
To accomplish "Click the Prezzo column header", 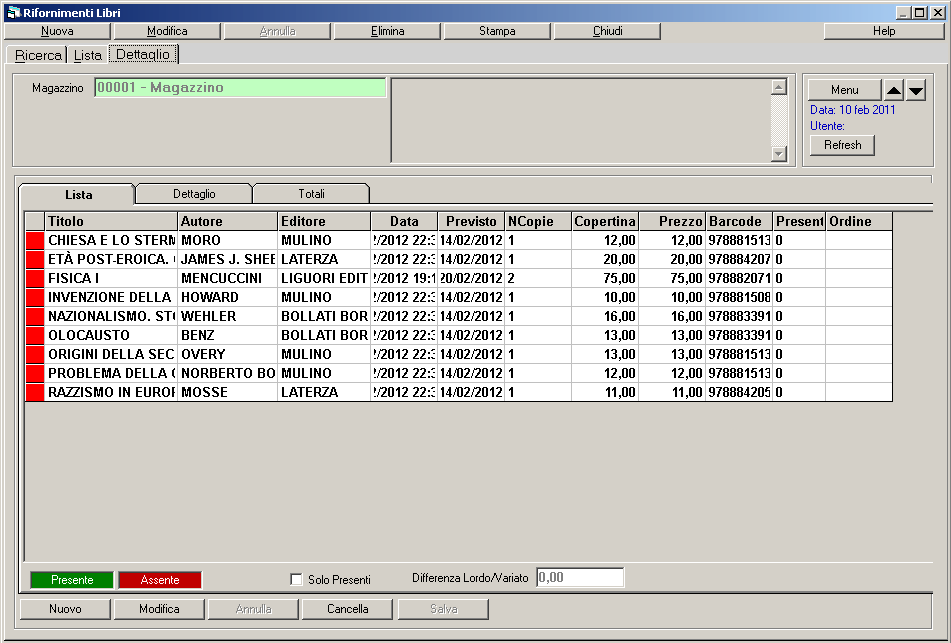I will point(672,221).
